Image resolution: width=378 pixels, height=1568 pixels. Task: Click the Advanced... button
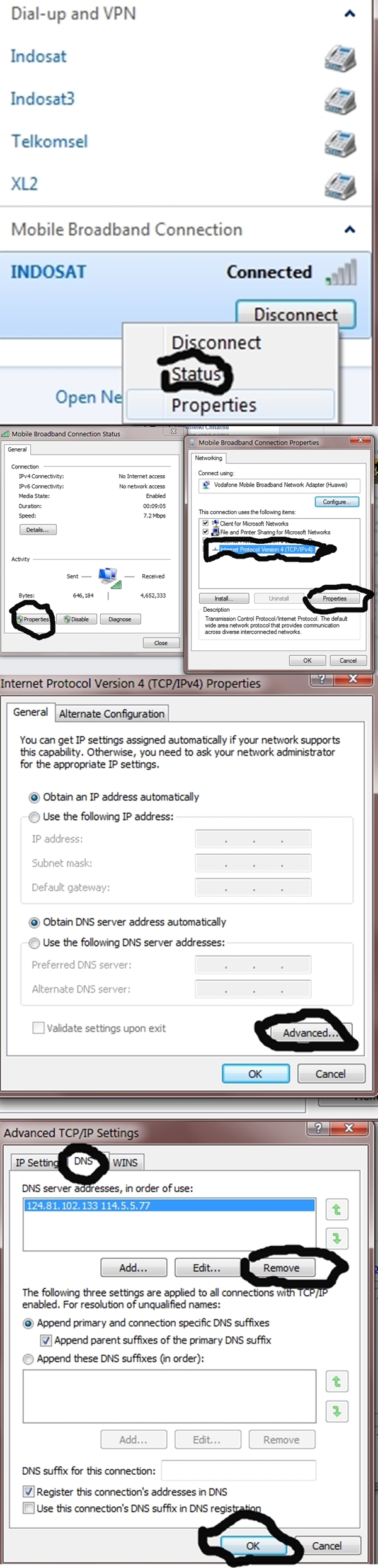(310, 1033)
